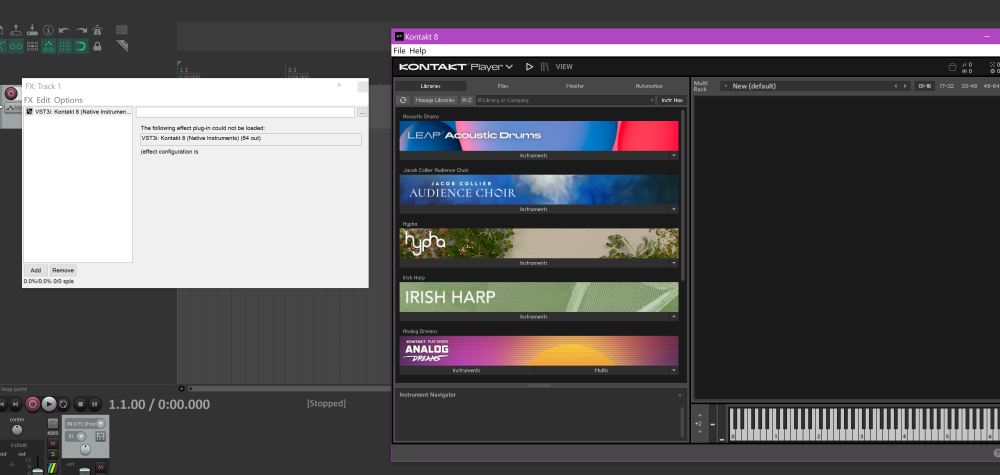Close the Instrument Navigator panel

coord(679,395)
